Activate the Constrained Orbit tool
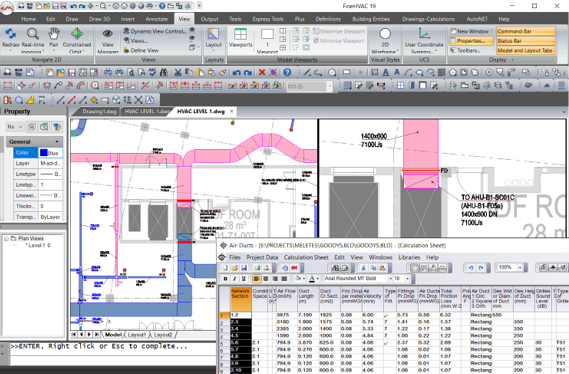This screenshot has height=374, width=569. [x=77, y=34]
